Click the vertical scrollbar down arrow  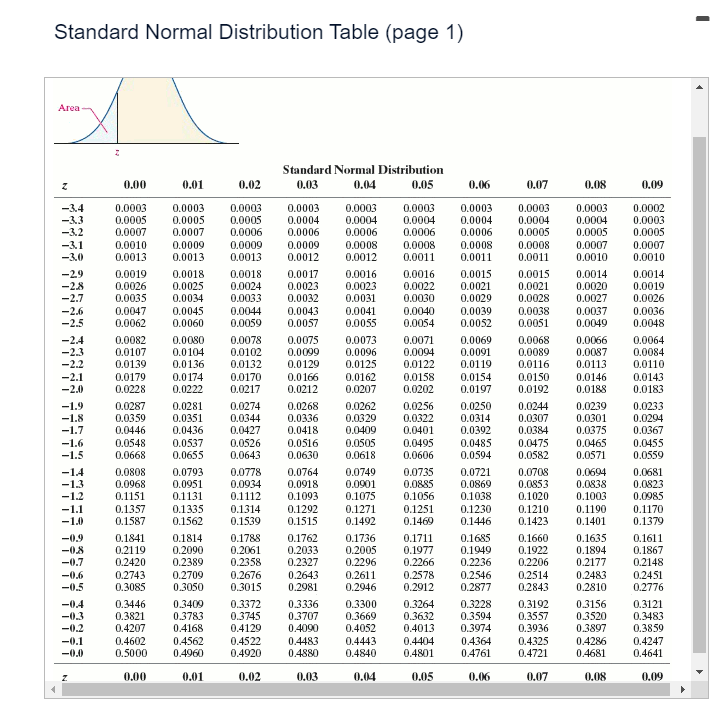click(700, 672)
